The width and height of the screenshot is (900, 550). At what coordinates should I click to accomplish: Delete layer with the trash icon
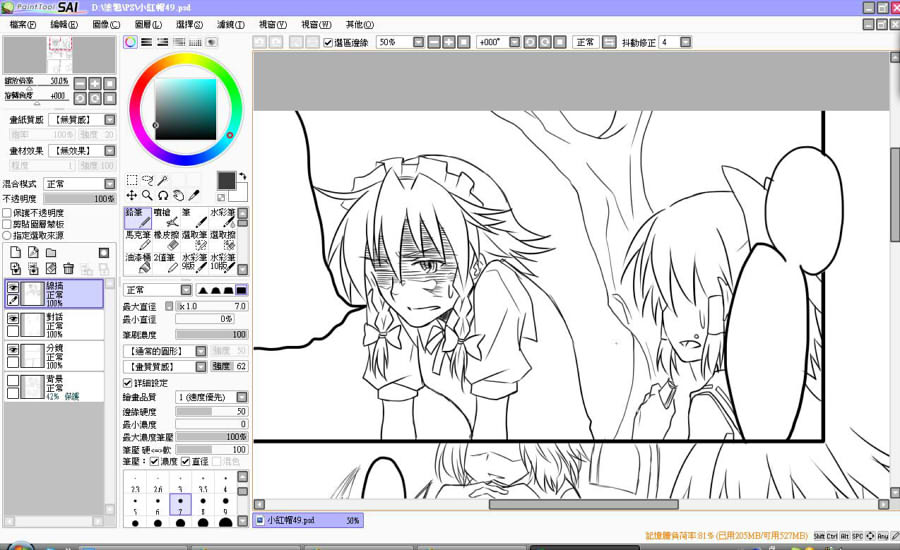pyautogui.click(x=68, y=268)
